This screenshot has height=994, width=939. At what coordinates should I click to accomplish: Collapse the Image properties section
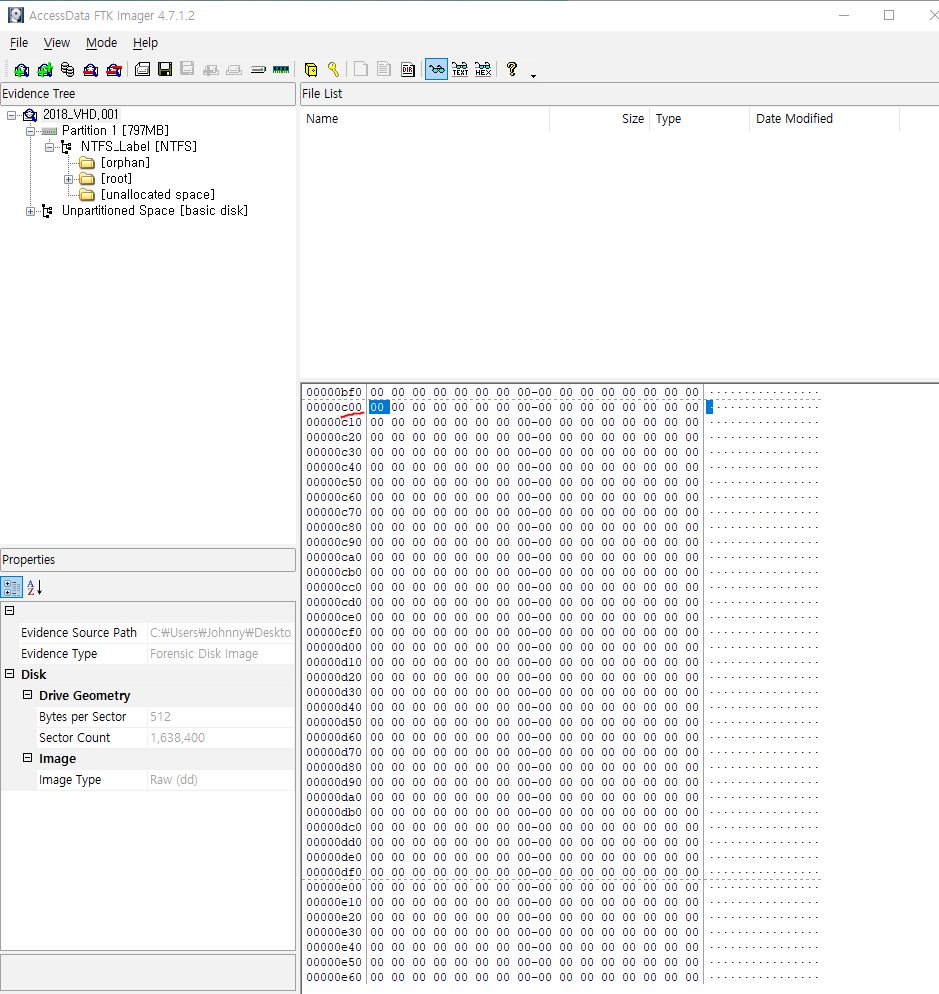27,758
